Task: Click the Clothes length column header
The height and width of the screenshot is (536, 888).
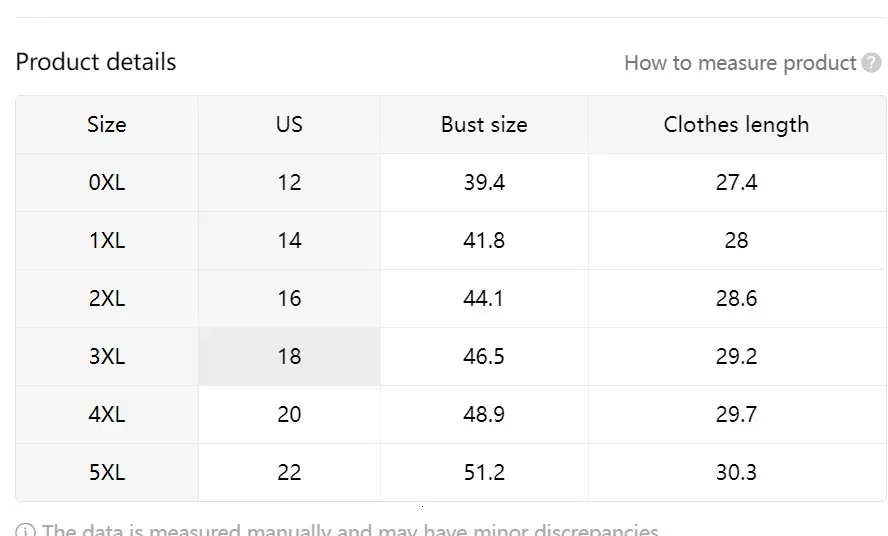Action: point(737,125)
